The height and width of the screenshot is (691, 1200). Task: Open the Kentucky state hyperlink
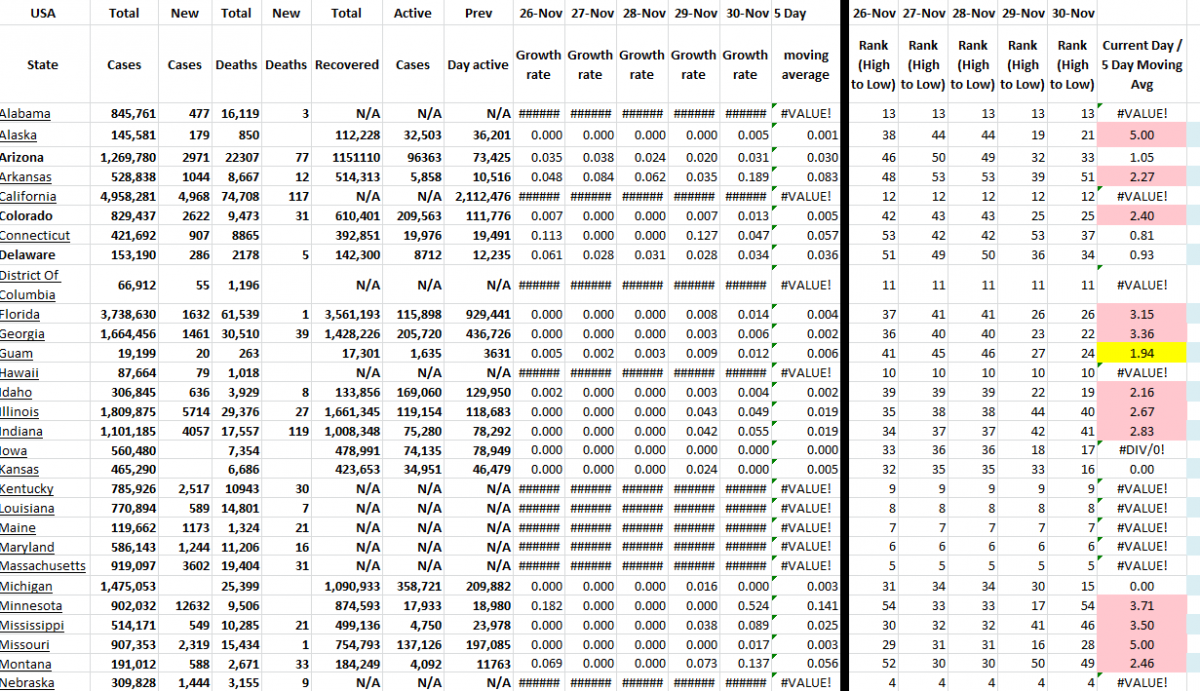click(29, 489)
